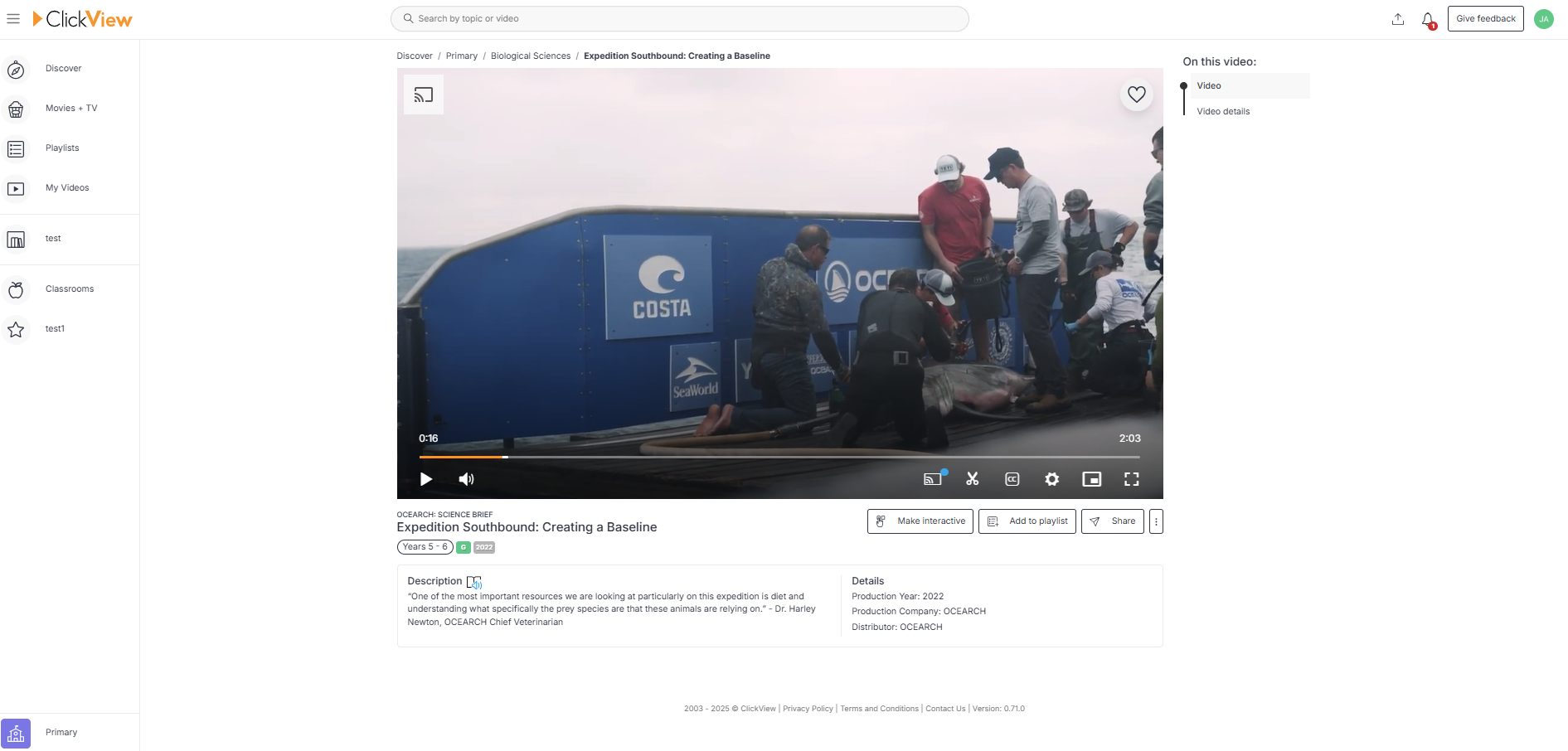Click the Make interactive button
The height and width of the screenshot is (751, 1568).
pyautogui.click(x=920, y=521)
